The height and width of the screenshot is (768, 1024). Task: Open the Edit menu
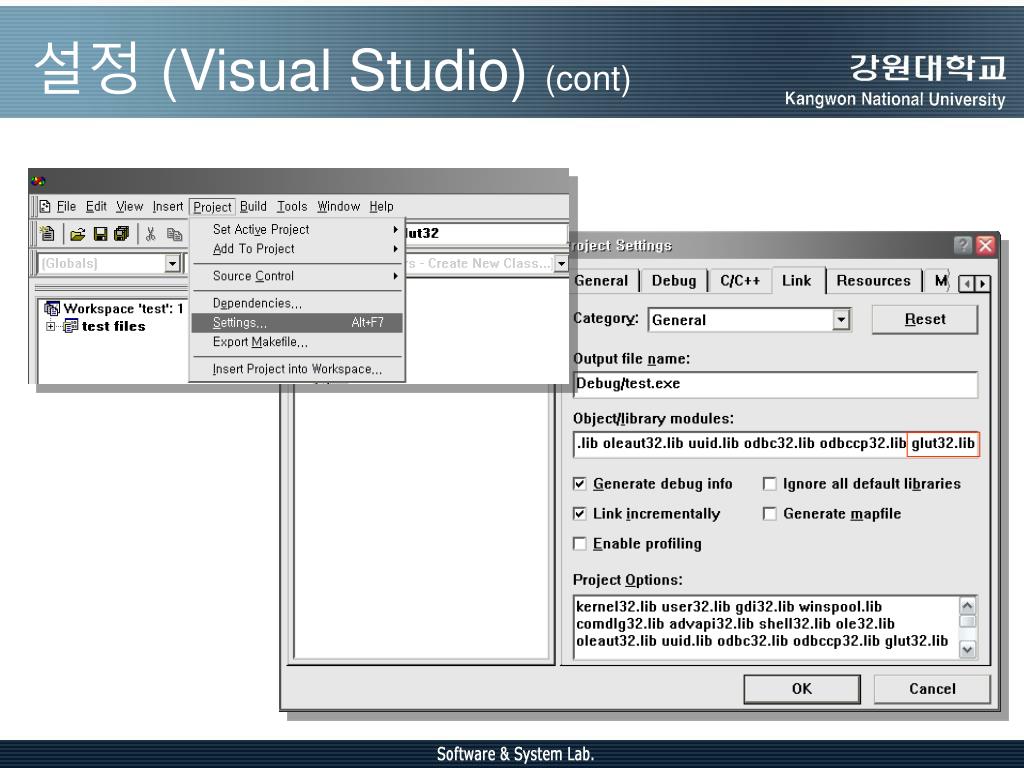coord(96,207)
